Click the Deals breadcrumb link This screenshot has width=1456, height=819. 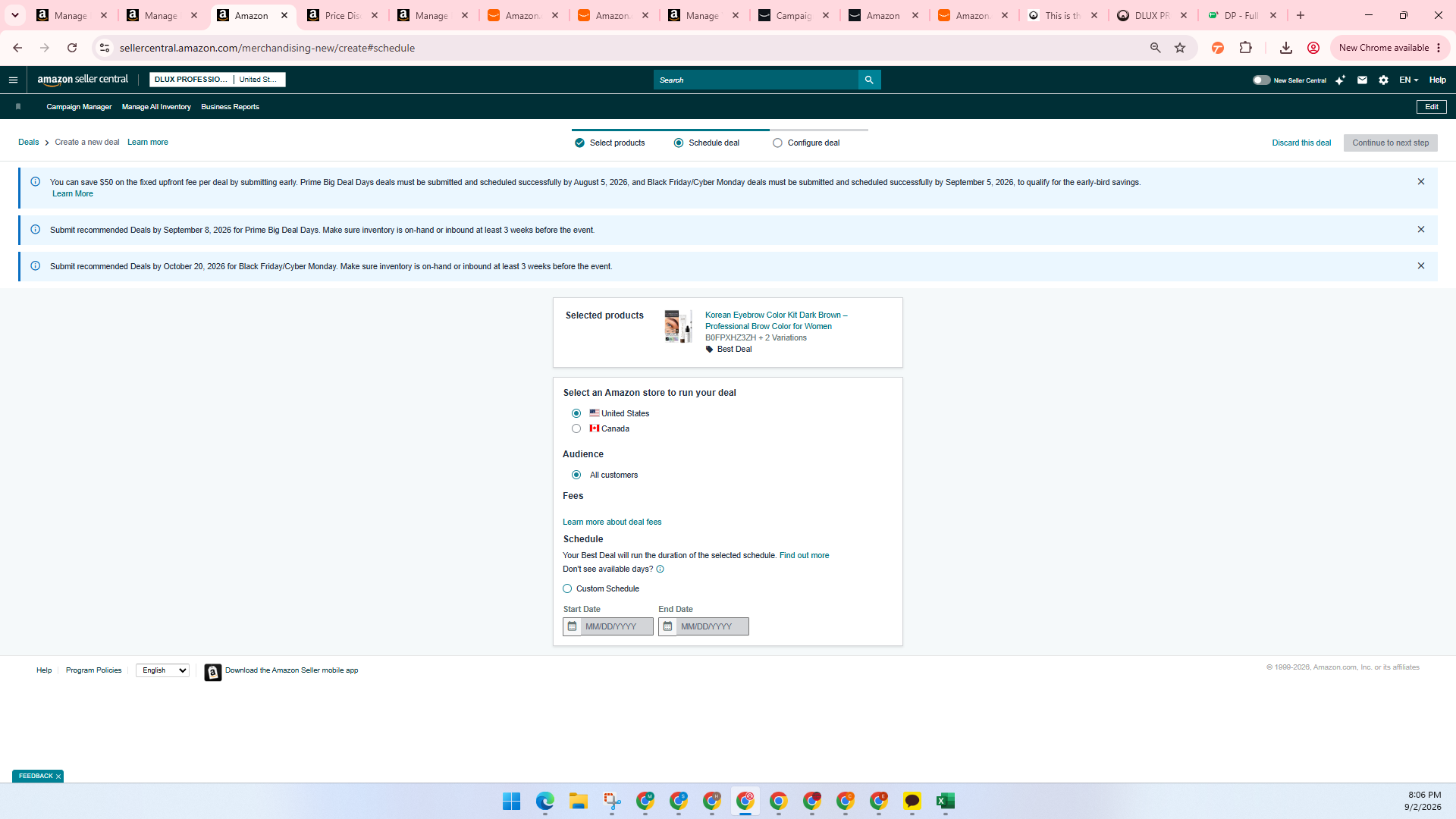pos(29,143)
